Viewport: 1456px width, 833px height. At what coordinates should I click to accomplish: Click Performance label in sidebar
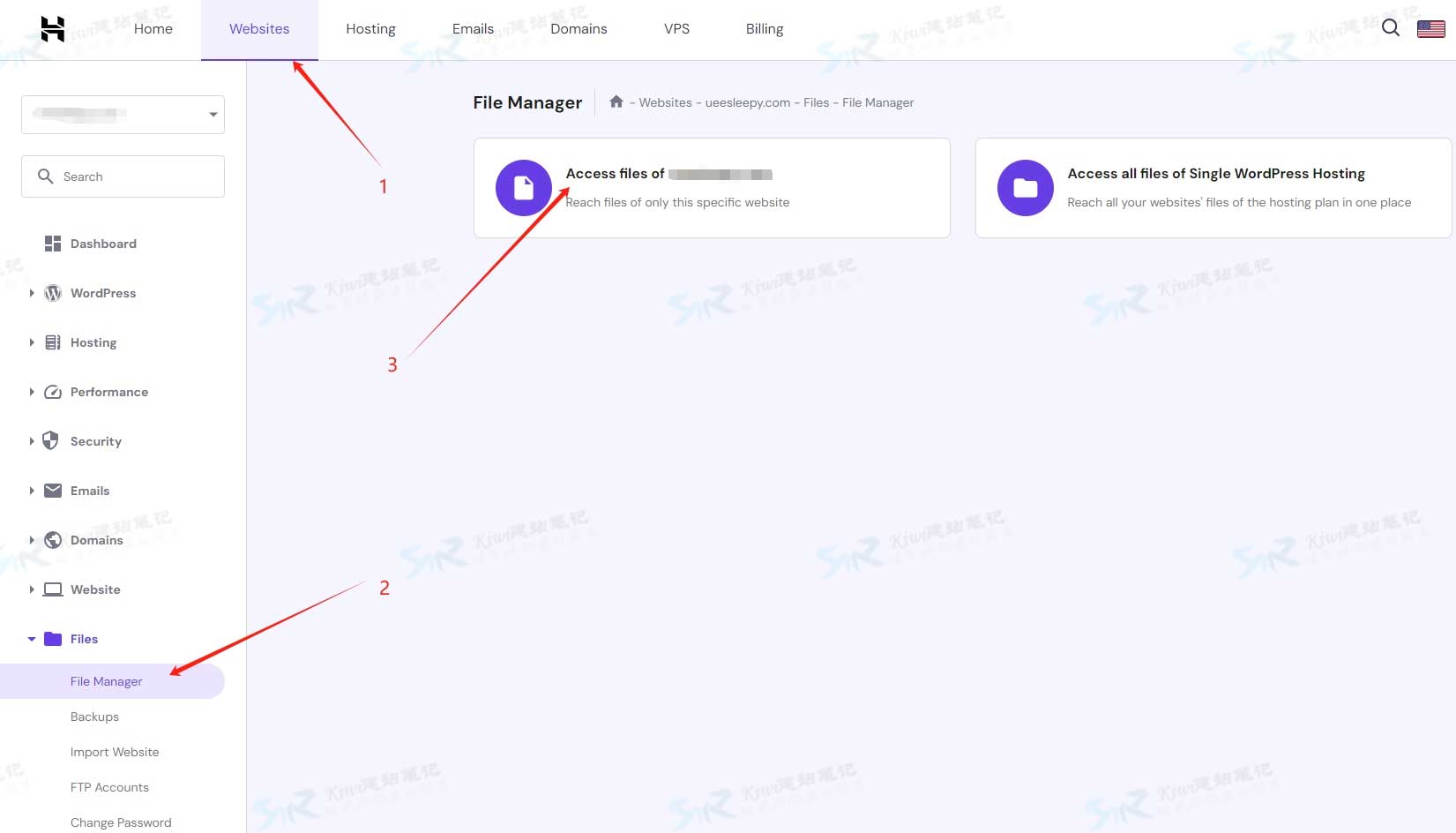click(x=109, y=392)
